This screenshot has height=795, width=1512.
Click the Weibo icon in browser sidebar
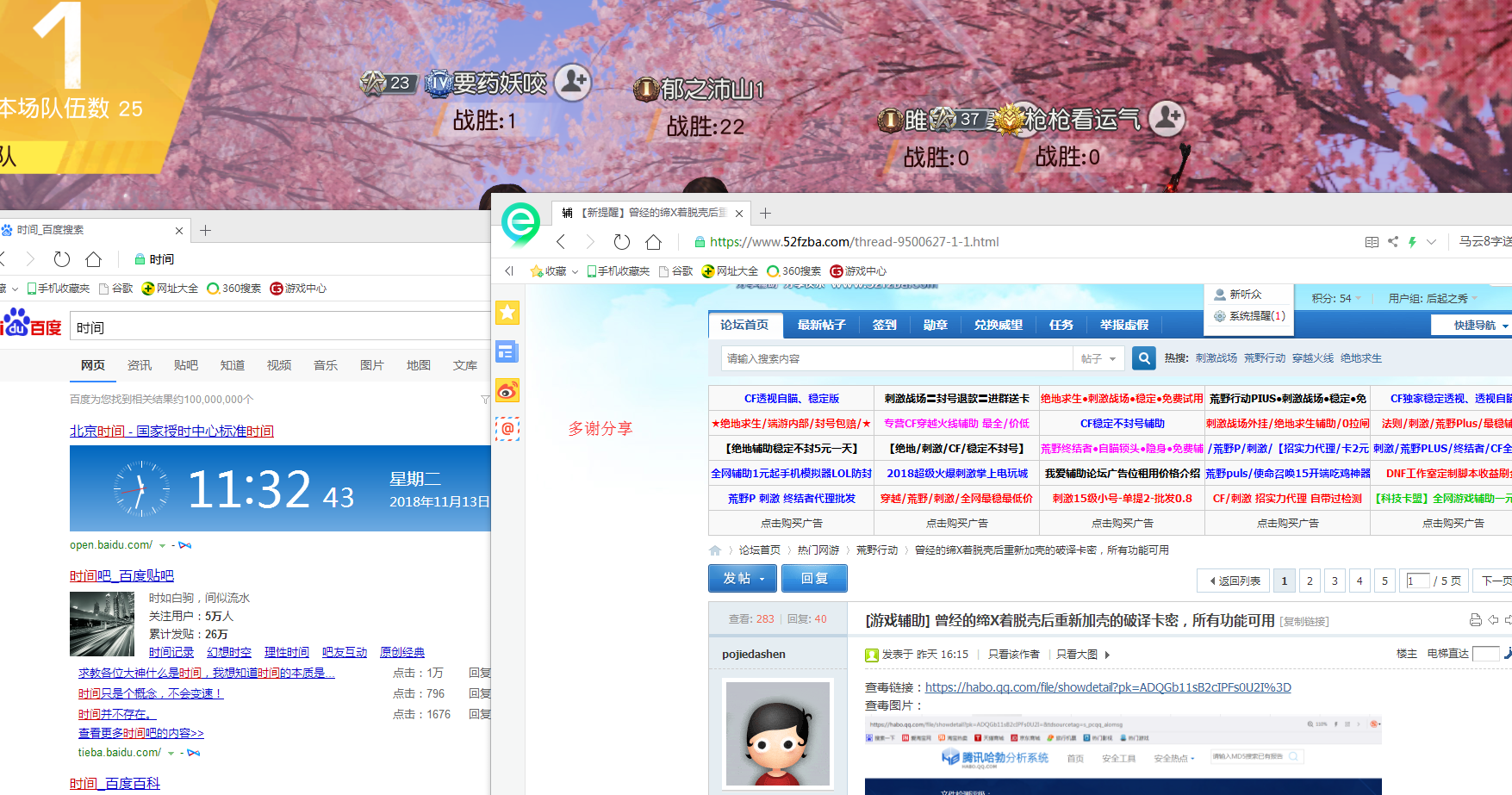point(507,391)
